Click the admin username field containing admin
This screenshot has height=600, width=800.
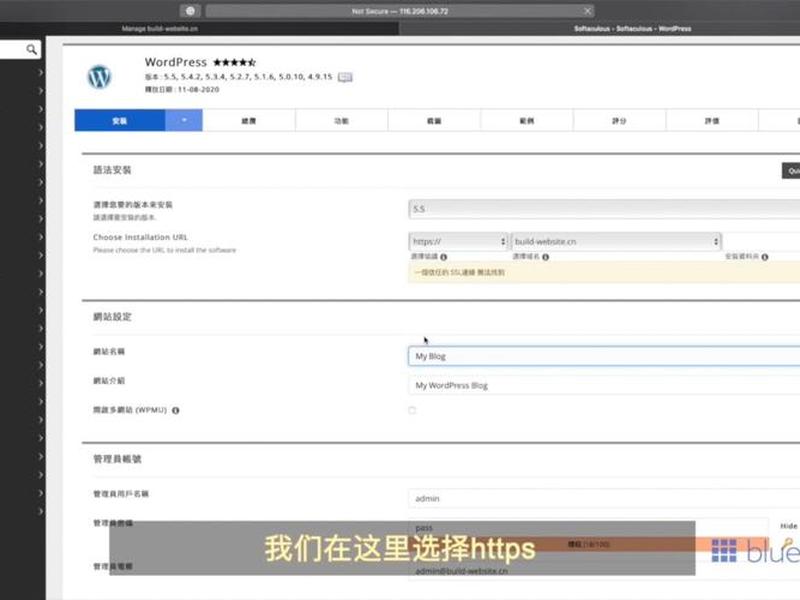(x=604, y=498)
